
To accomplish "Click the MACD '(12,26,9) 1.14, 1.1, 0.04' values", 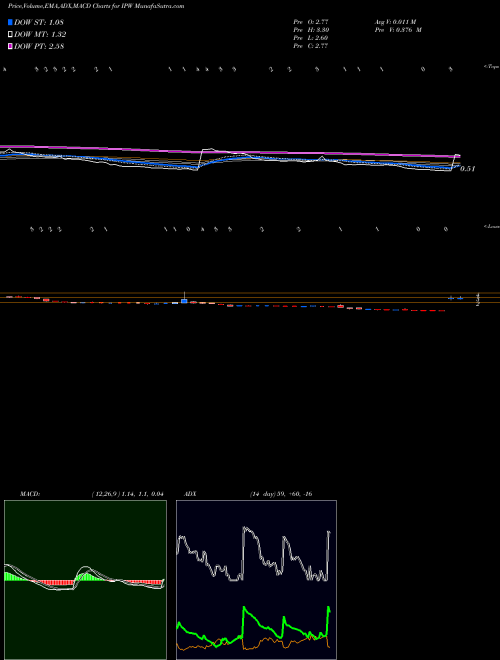I will (128, 494).
